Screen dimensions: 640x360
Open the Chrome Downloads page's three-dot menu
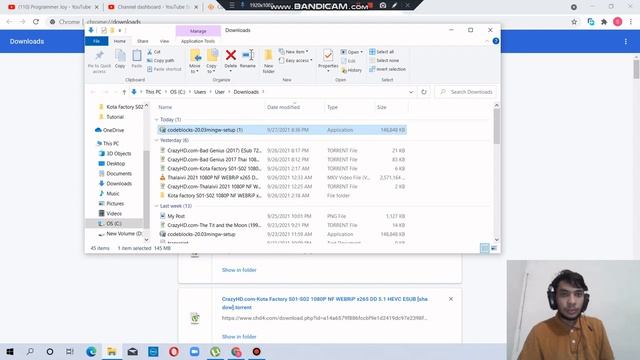tap(626, 42)
